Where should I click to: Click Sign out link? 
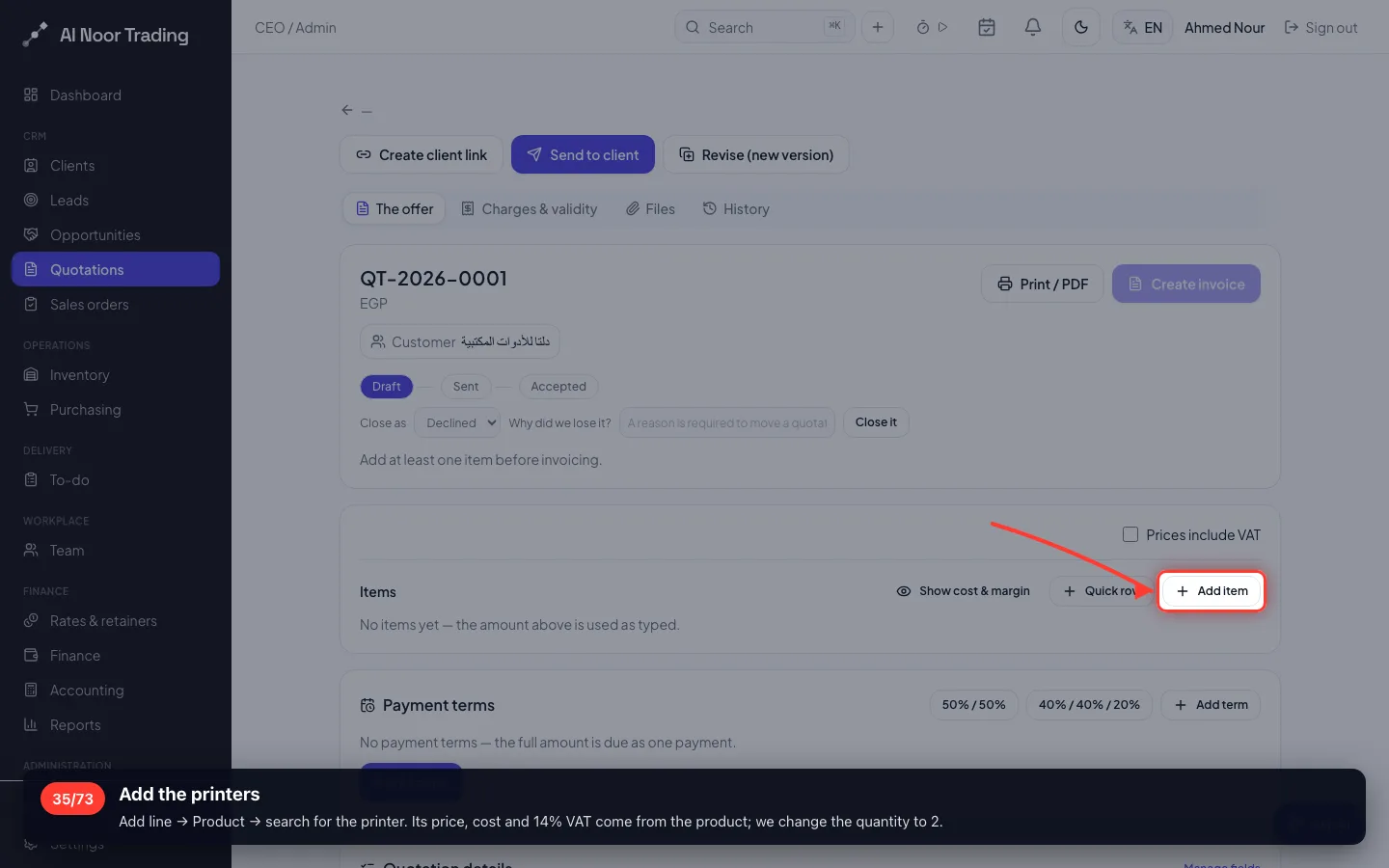(1321, 27)
